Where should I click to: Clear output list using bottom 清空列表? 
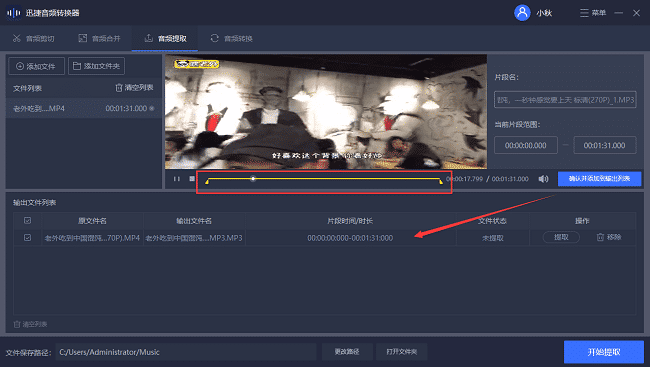pos(30,324)
